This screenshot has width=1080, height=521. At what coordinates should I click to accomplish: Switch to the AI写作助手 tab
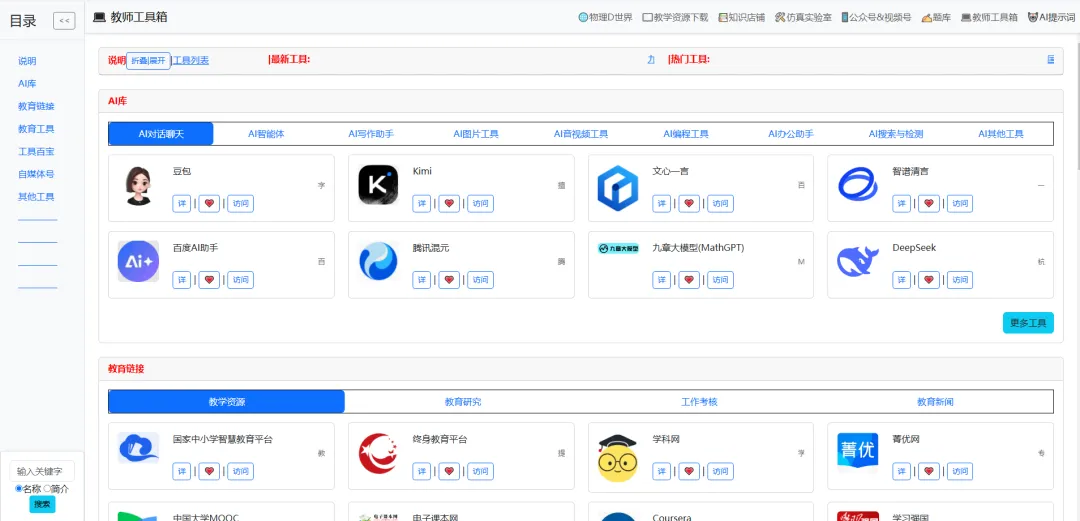pos(371,134)
